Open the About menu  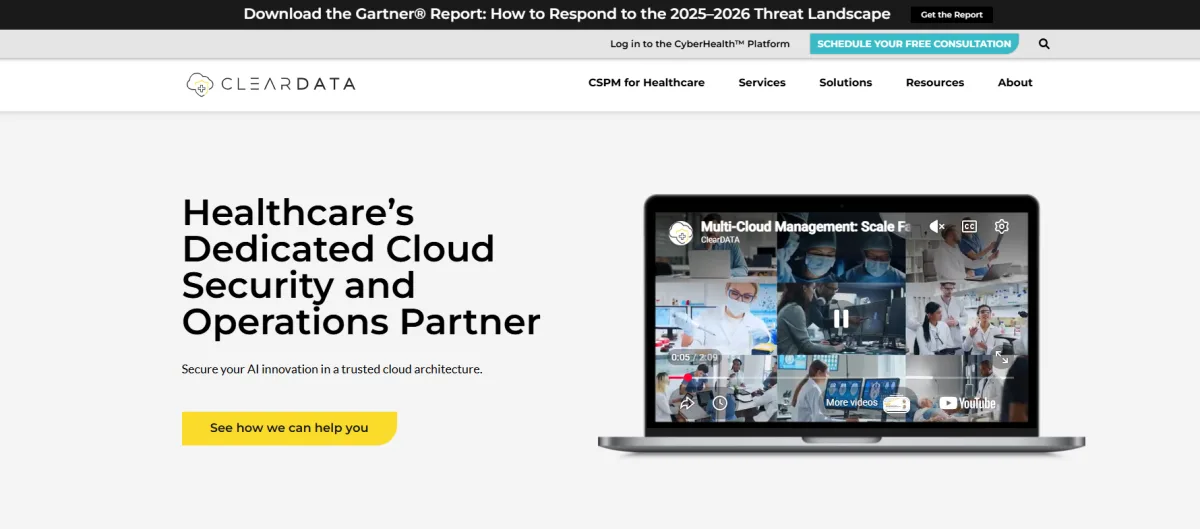tap(1015, 83)
